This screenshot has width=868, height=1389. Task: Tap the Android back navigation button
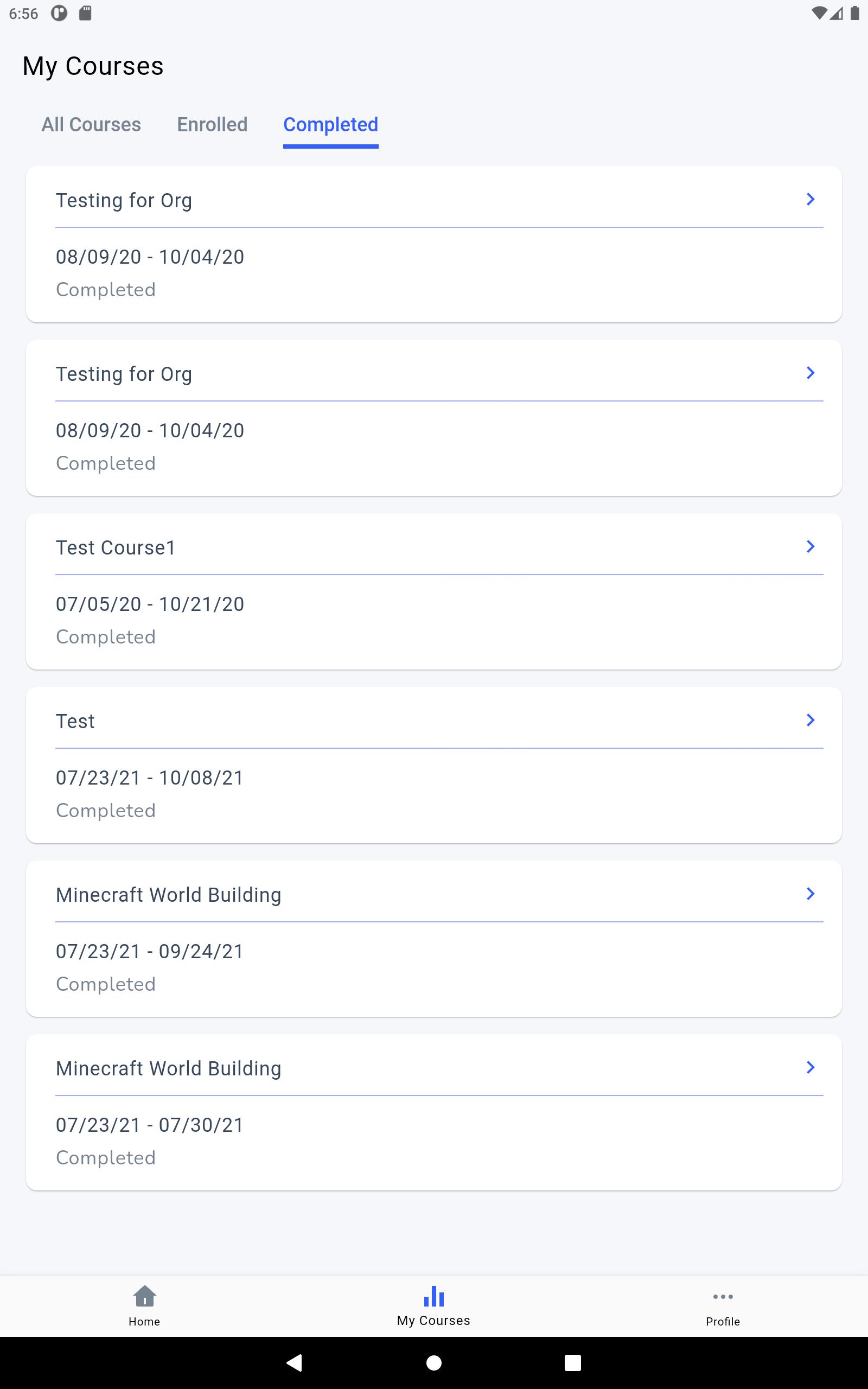(x=295, y=1362)
